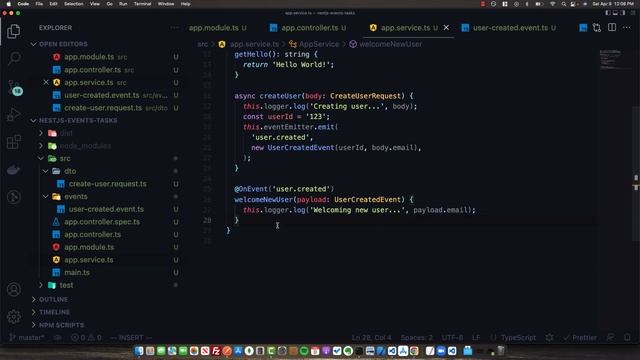The height and width of the screenshot is (360, 640).
Task: Select language mode TypeScript in status bar
Action: click(x=518, y=338)
